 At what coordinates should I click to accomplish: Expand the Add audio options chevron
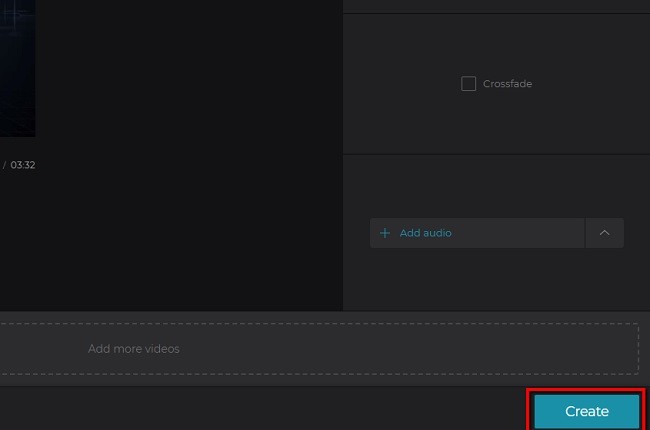pyautogui.click(x=604, y=233)
